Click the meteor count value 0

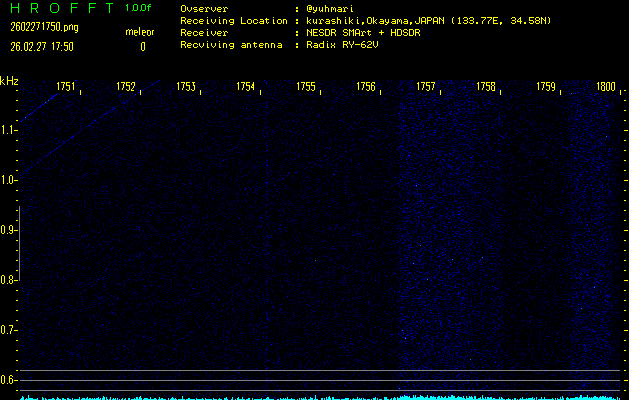(x=143, y=47)
